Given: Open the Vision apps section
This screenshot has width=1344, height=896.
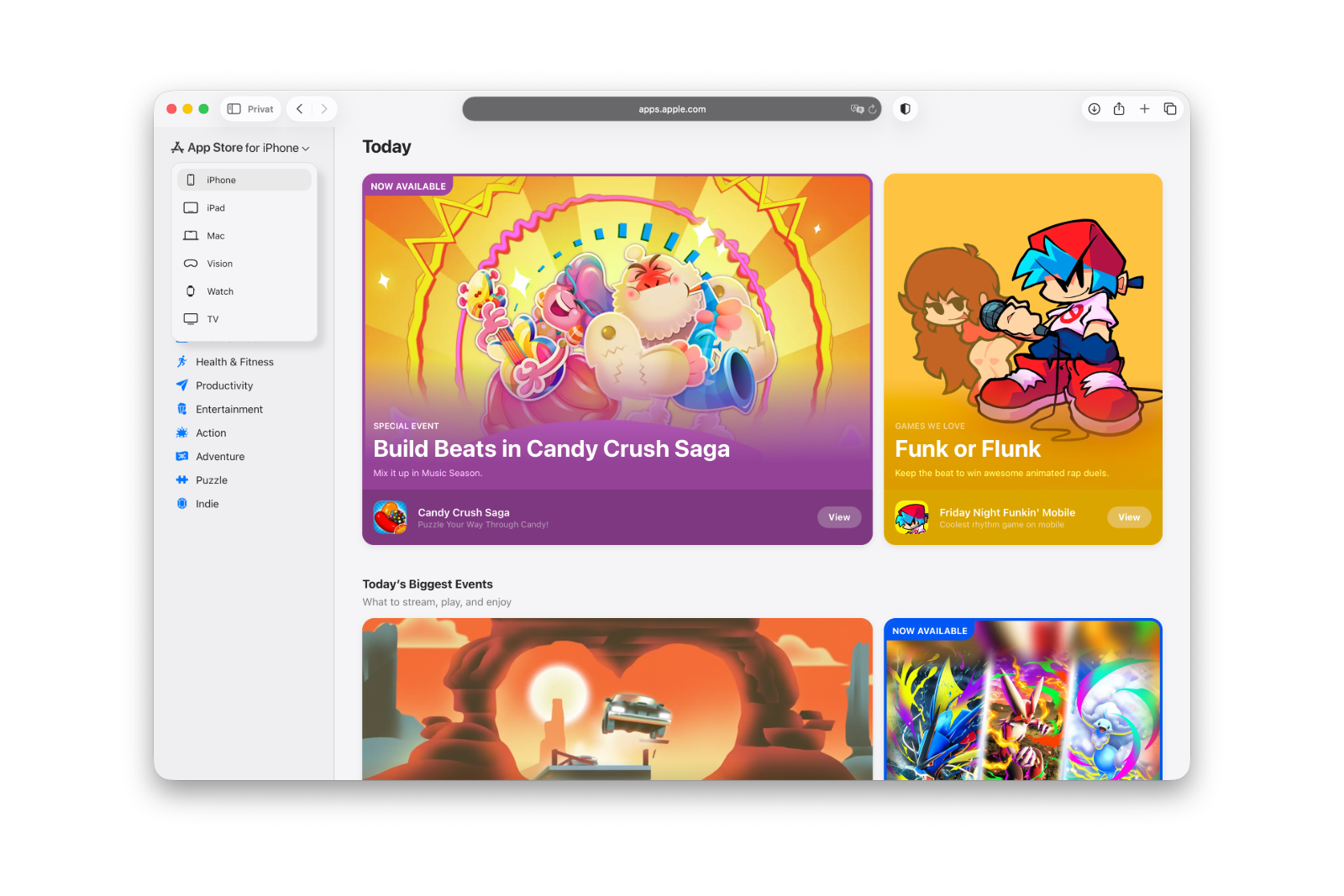Looking at the screenshot, I should (219, 263).
